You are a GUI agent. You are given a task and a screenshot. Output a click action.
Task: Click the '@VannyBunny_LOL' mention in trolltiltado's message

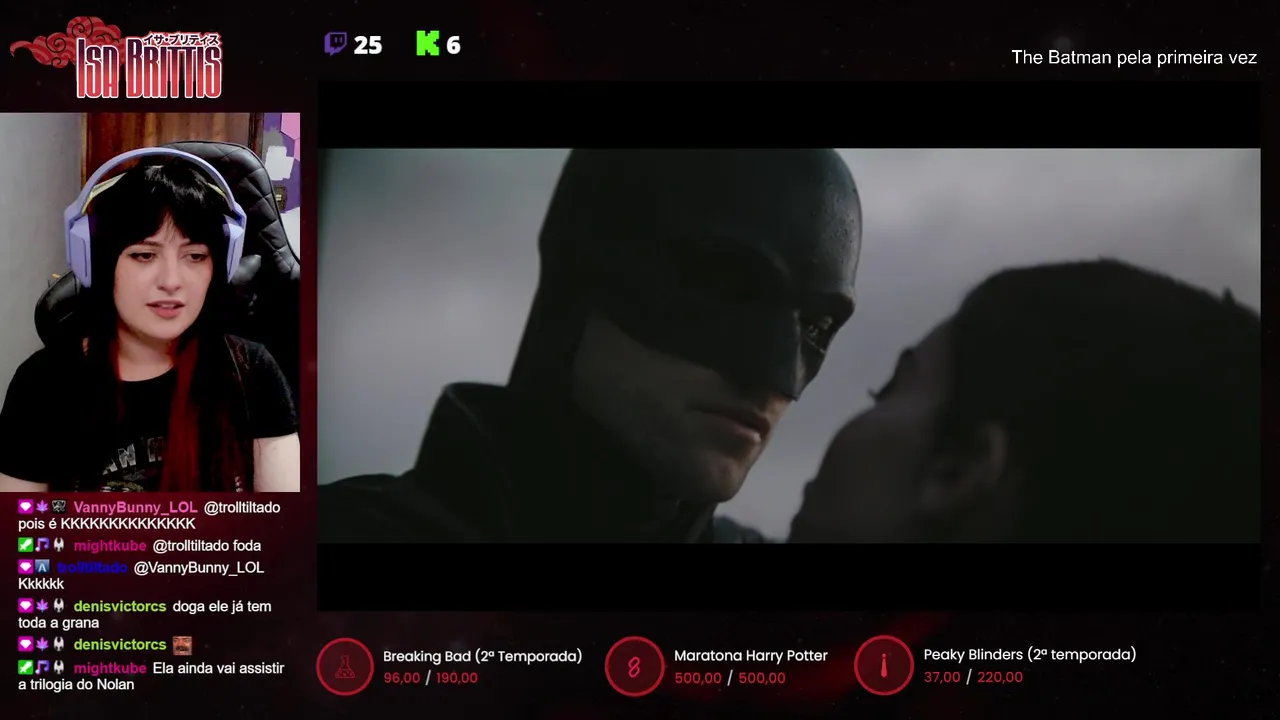click(x=199, y=567)
